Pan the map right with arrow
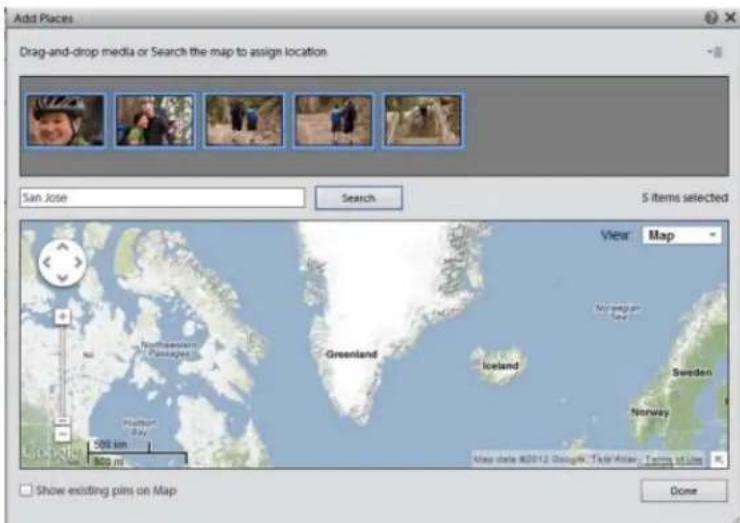The width and height of the screenshot is (740, 523). (x=78, y=262)
